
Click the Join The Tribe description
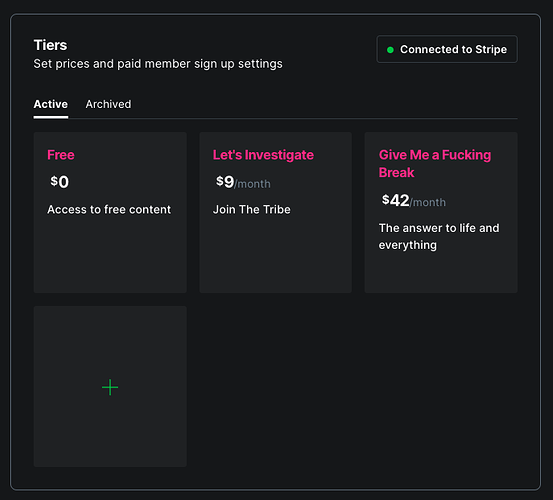(252, 209)
